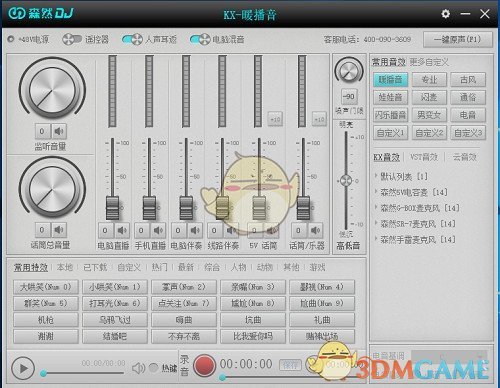
Task: Play the 乌鸦飞过 sound effect
Action: [115, 320]
